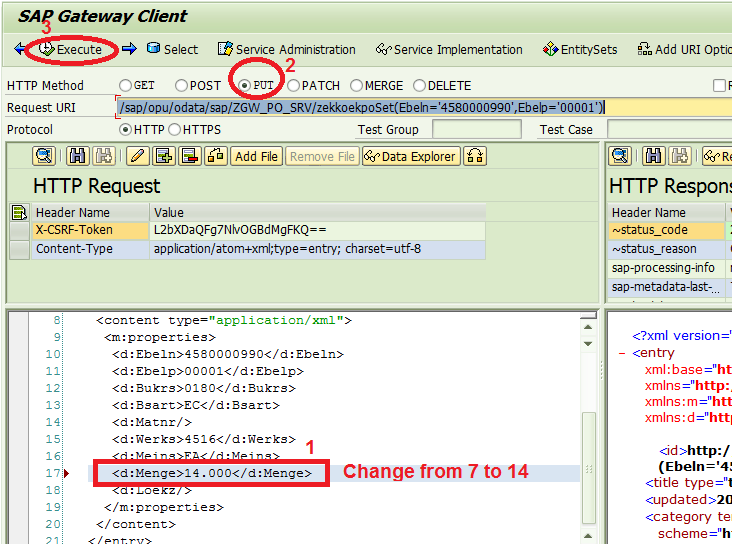Viewport: 732px width, 545px height.
Task: Click line 17 d:Menge 14.000 in the editor
Action: (x=211, y=473)
